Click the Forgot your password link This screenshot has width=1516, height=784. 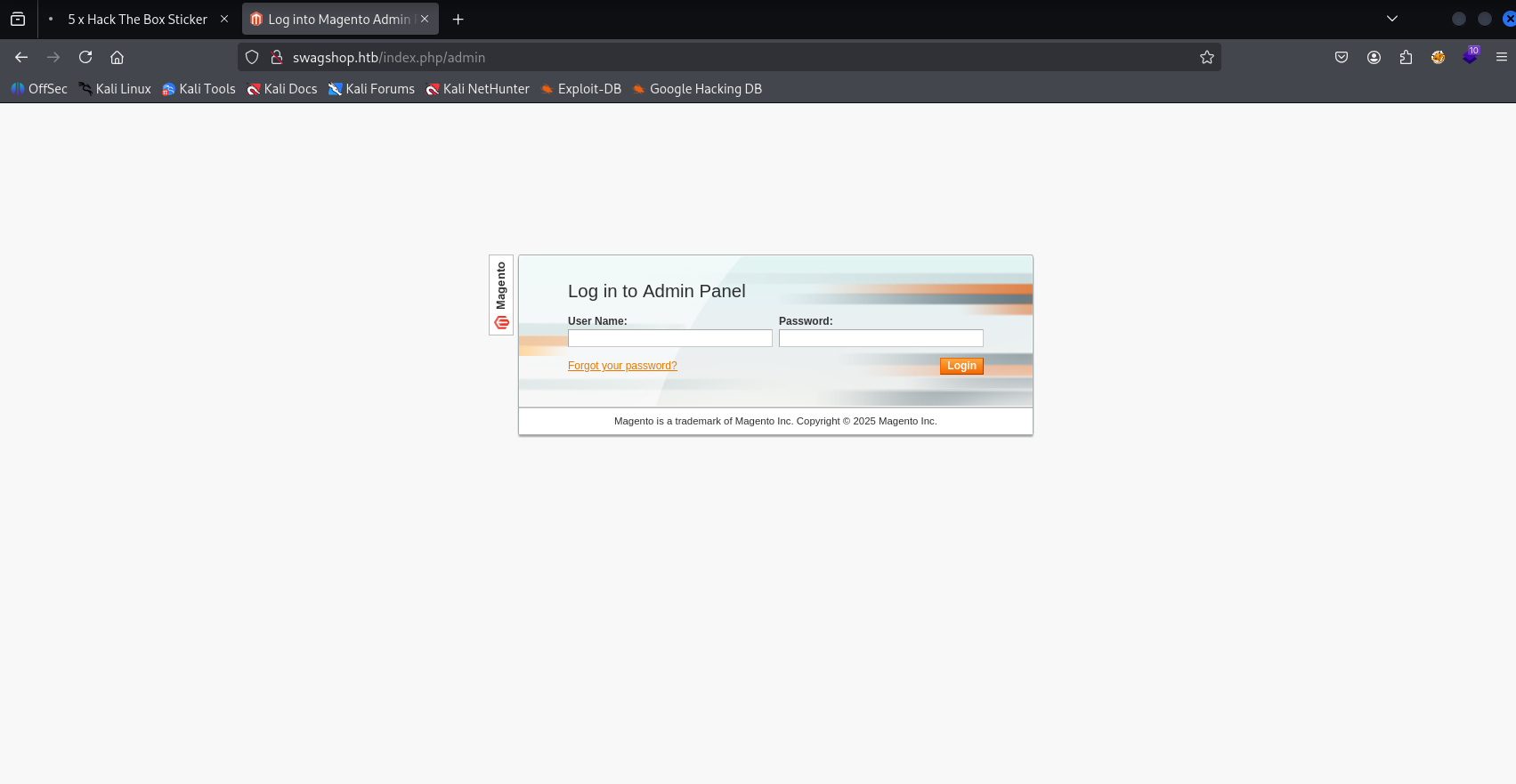tap(622, 366)
